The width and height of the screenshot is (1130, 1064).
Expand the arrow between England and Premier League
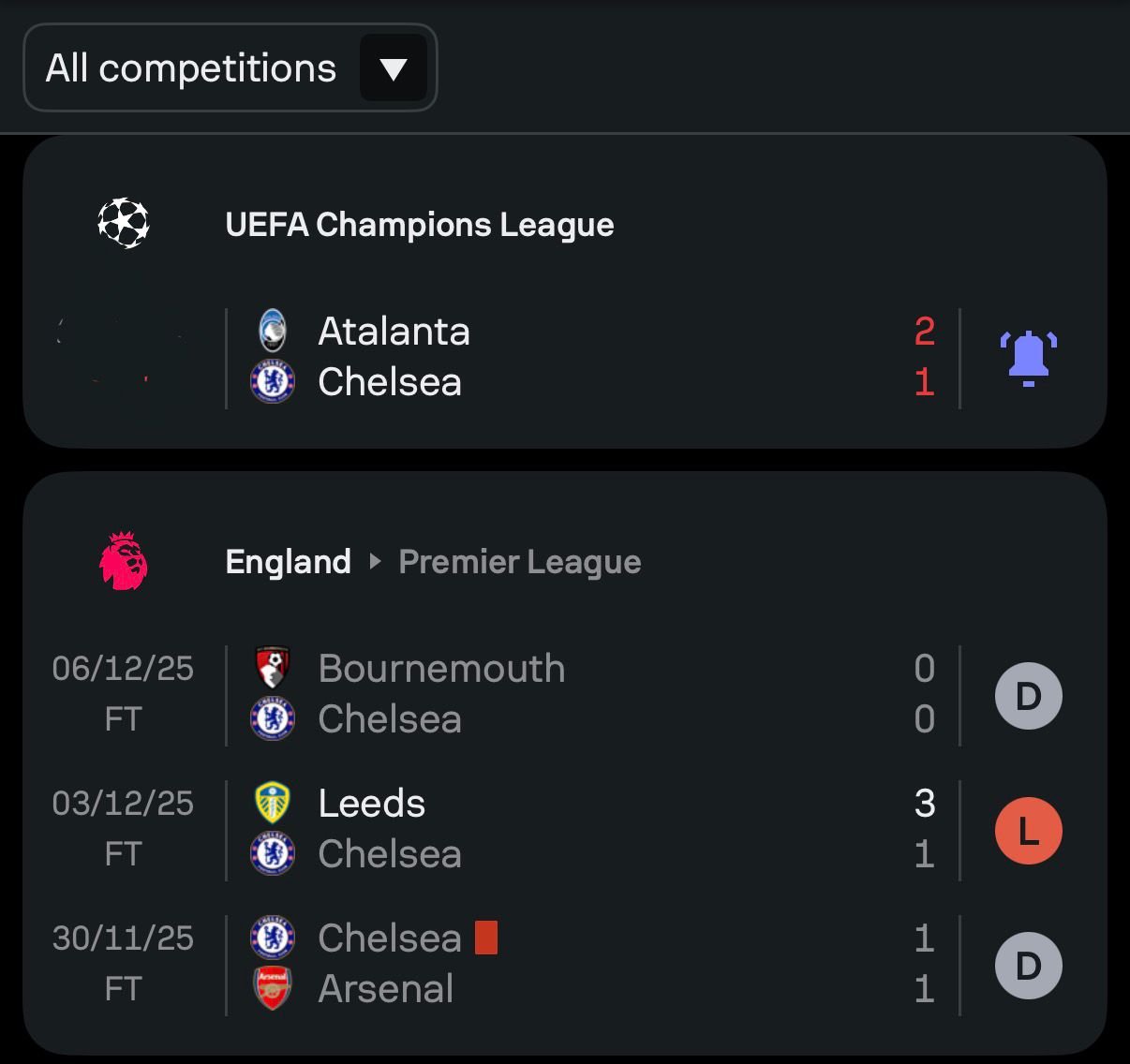coord(375,562)
